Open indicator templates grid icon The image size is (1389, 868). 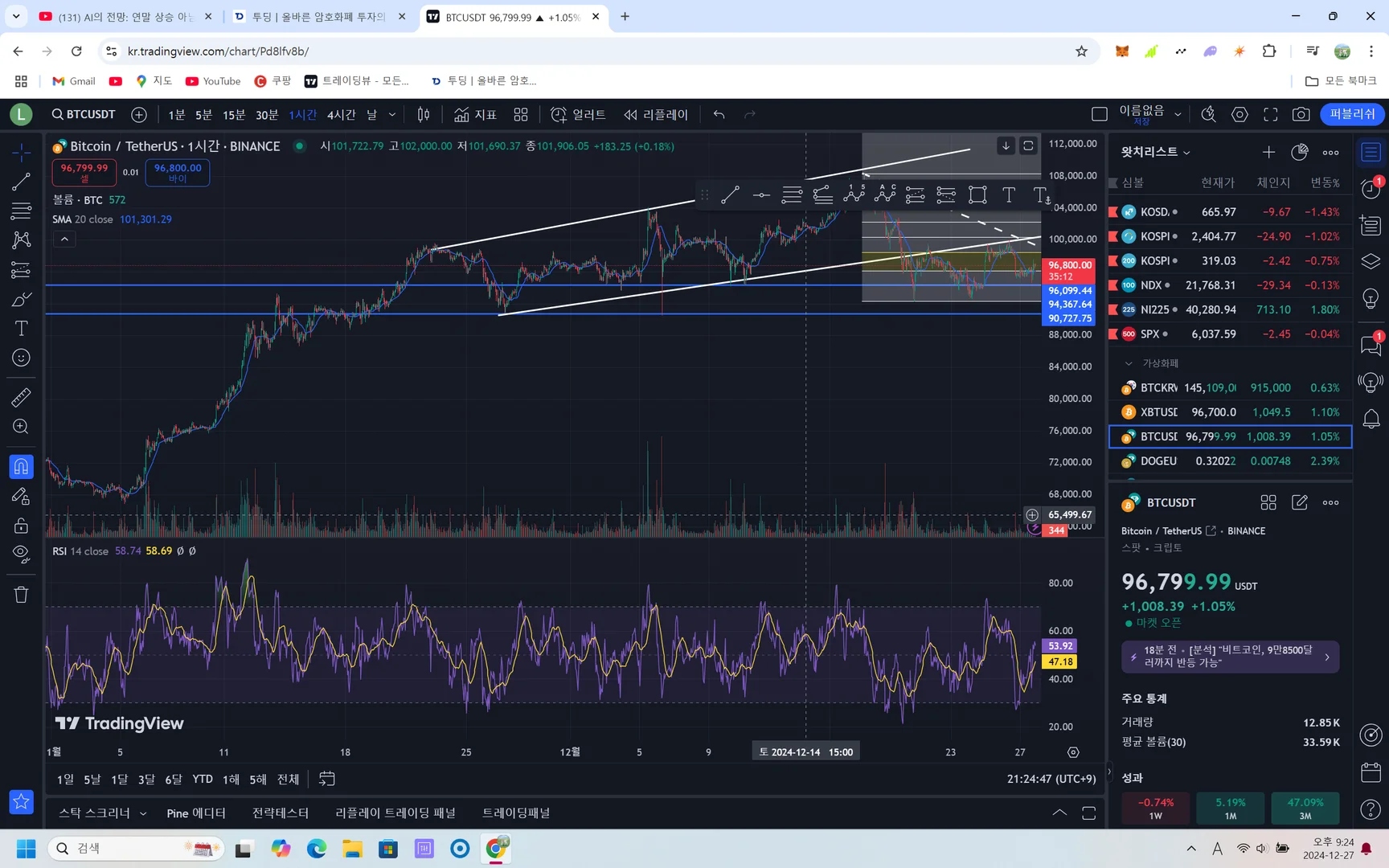click(521, 115)
